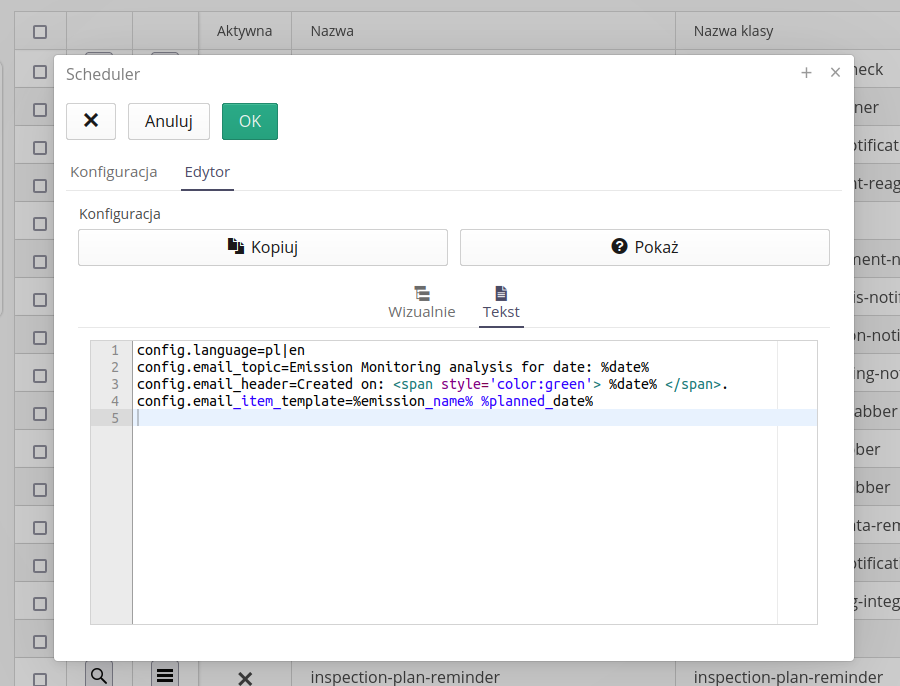The height and width of the screenshot is (686, 900).
Task: Click the config.language line in the code editor
Action: (x=221, y=350)
